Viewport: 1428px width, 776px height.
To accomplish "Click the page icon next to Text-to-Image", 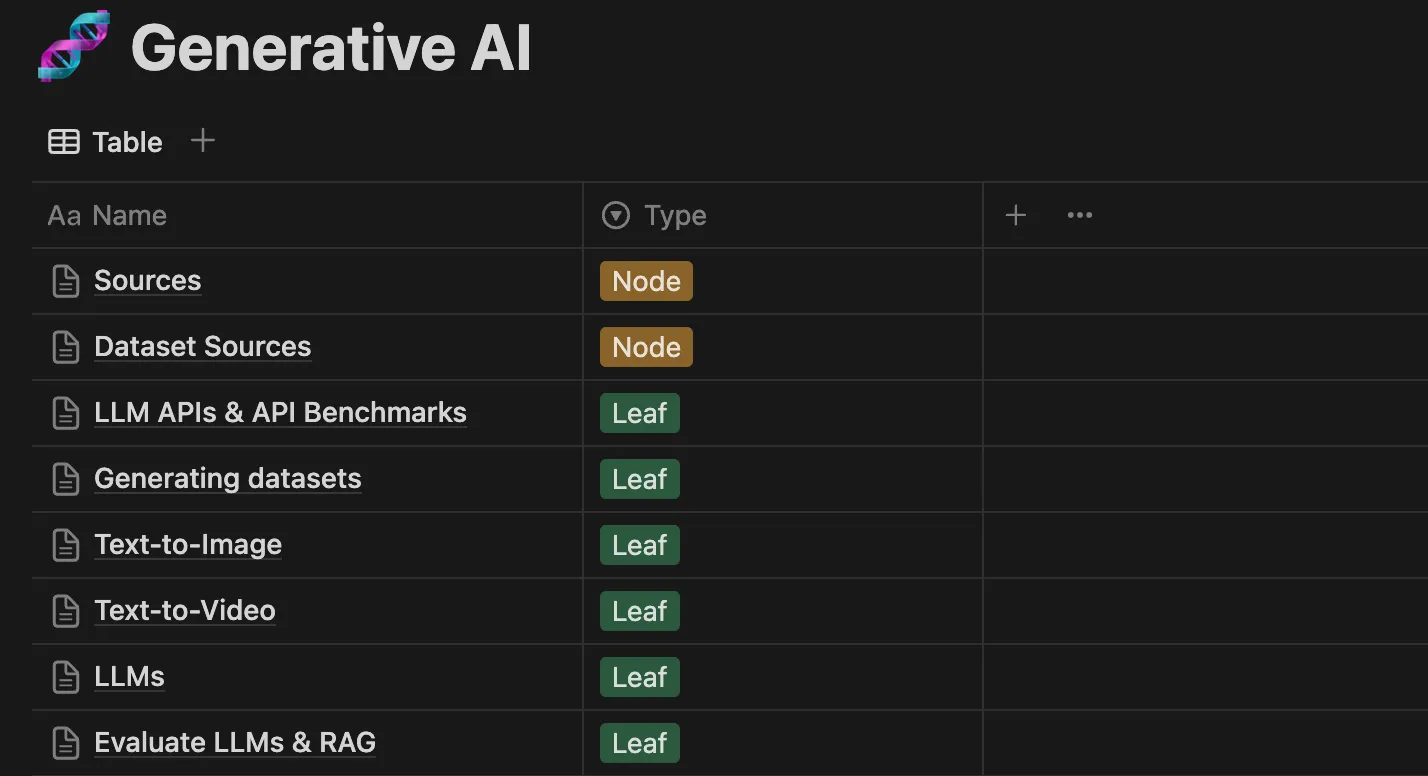I will (x=65, y=545).
